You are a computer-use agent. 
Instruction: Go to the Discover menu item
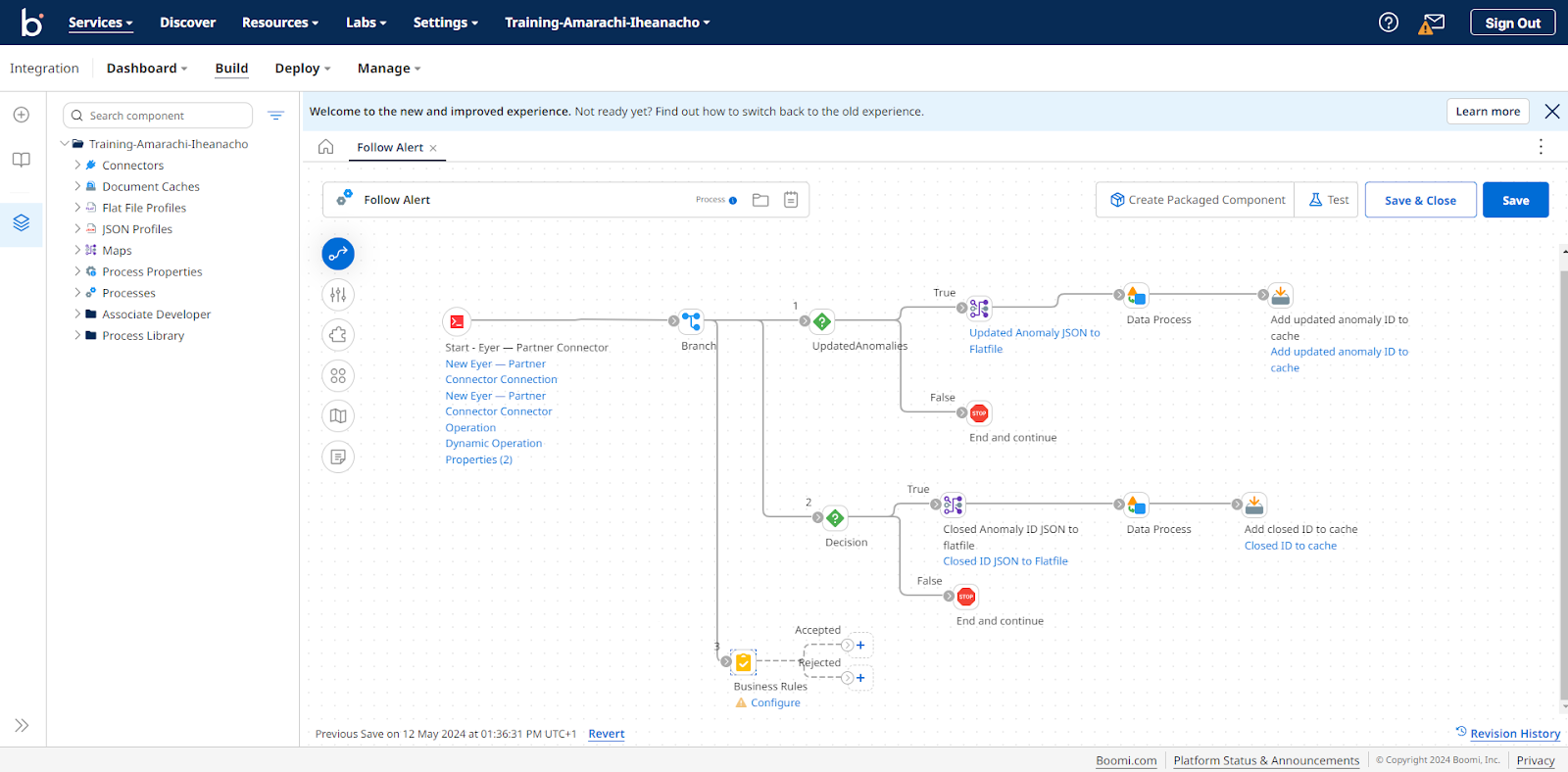188,23
